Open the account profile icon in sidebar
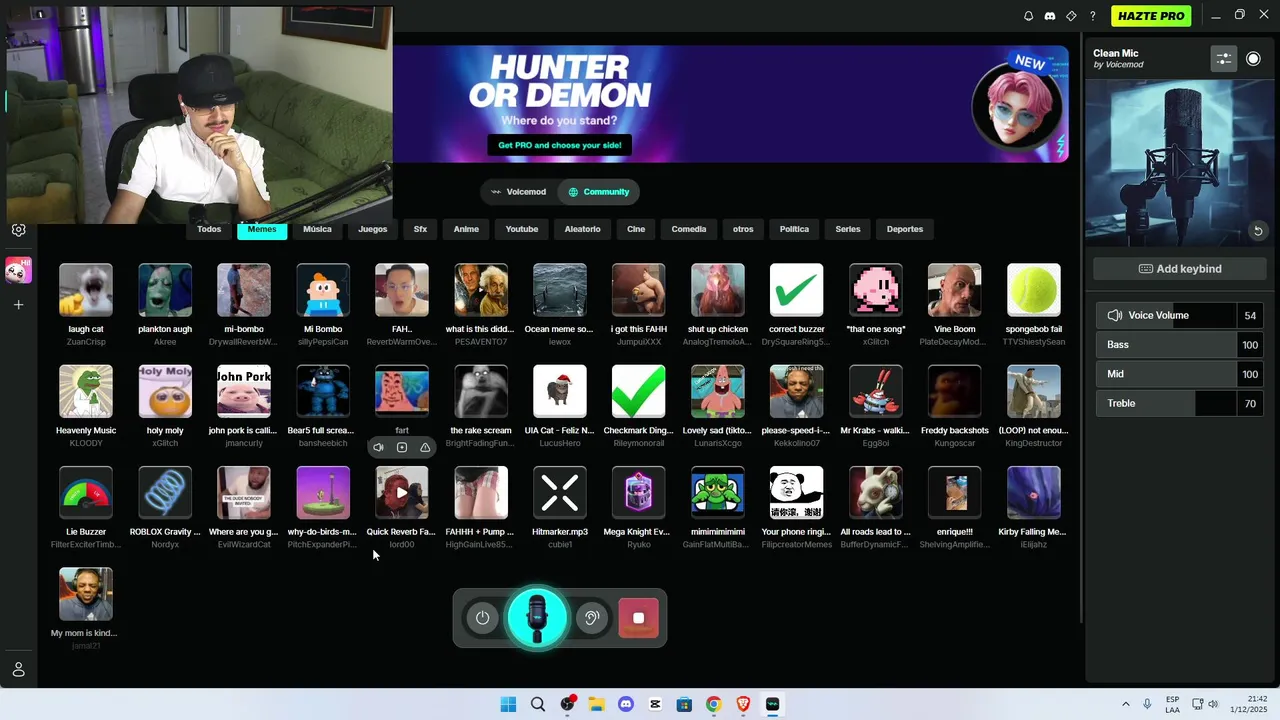This screenshot has height=720, width=1280. tap(18, 670)
